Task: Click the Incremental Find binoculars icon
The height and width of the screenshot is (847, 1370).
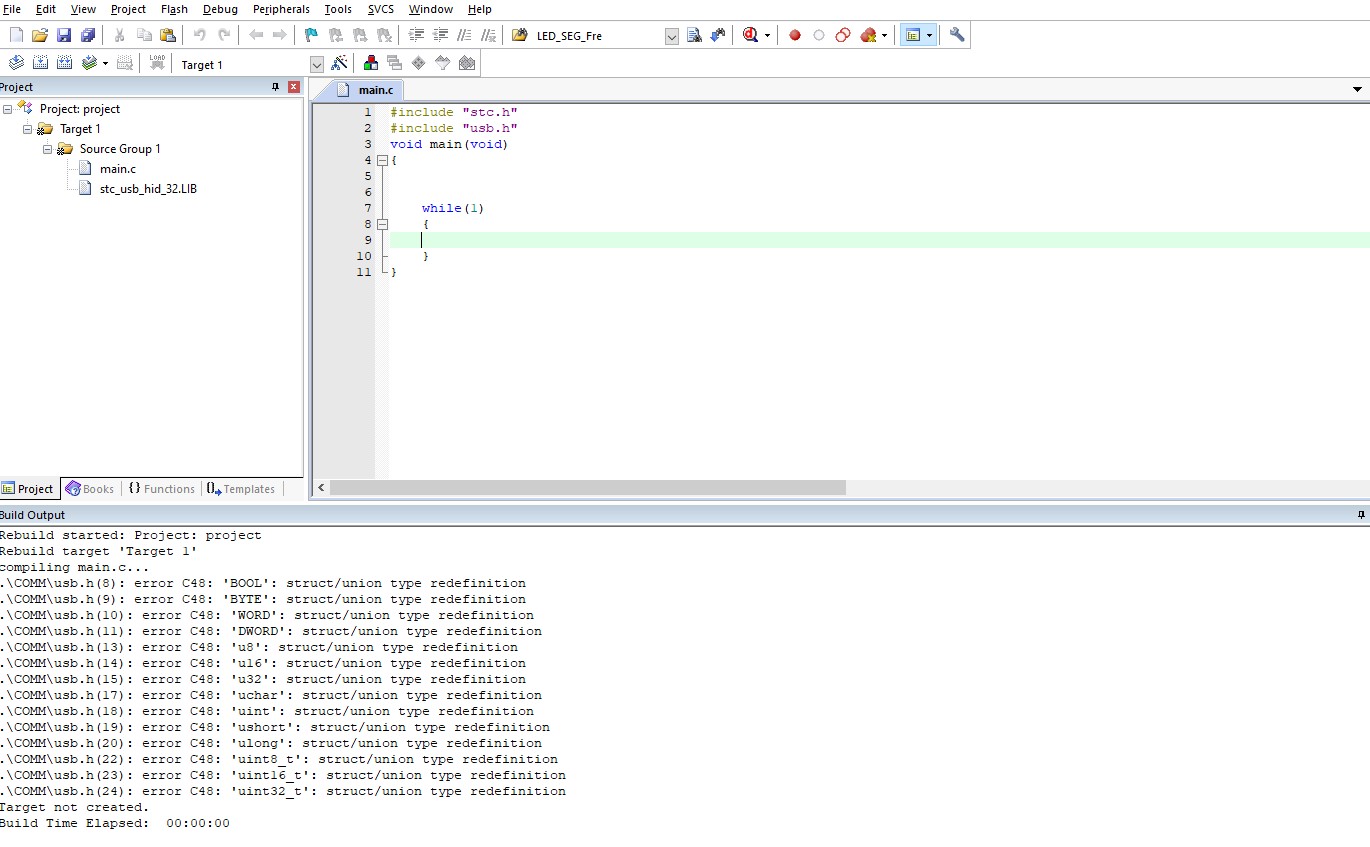Action: click(718, 35)
